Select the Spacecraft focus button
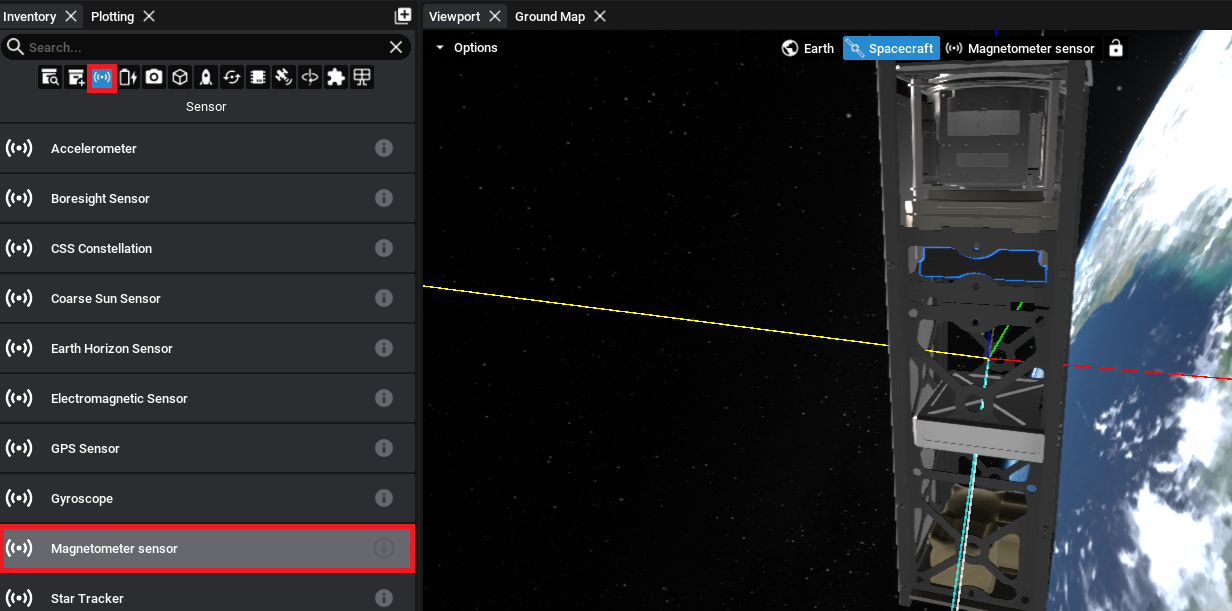This screenshot has width=1232, height=611. (x=891, y=48)
